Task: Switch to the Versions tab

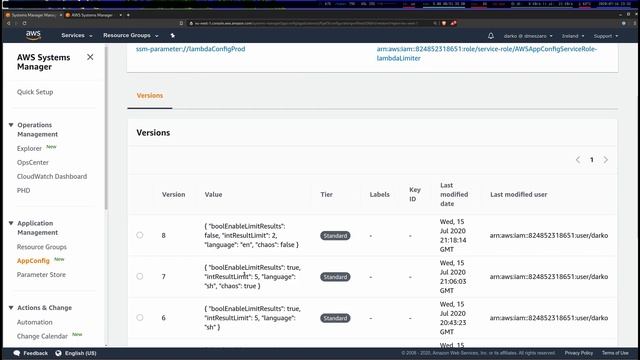Action: (x=150, y=96)
